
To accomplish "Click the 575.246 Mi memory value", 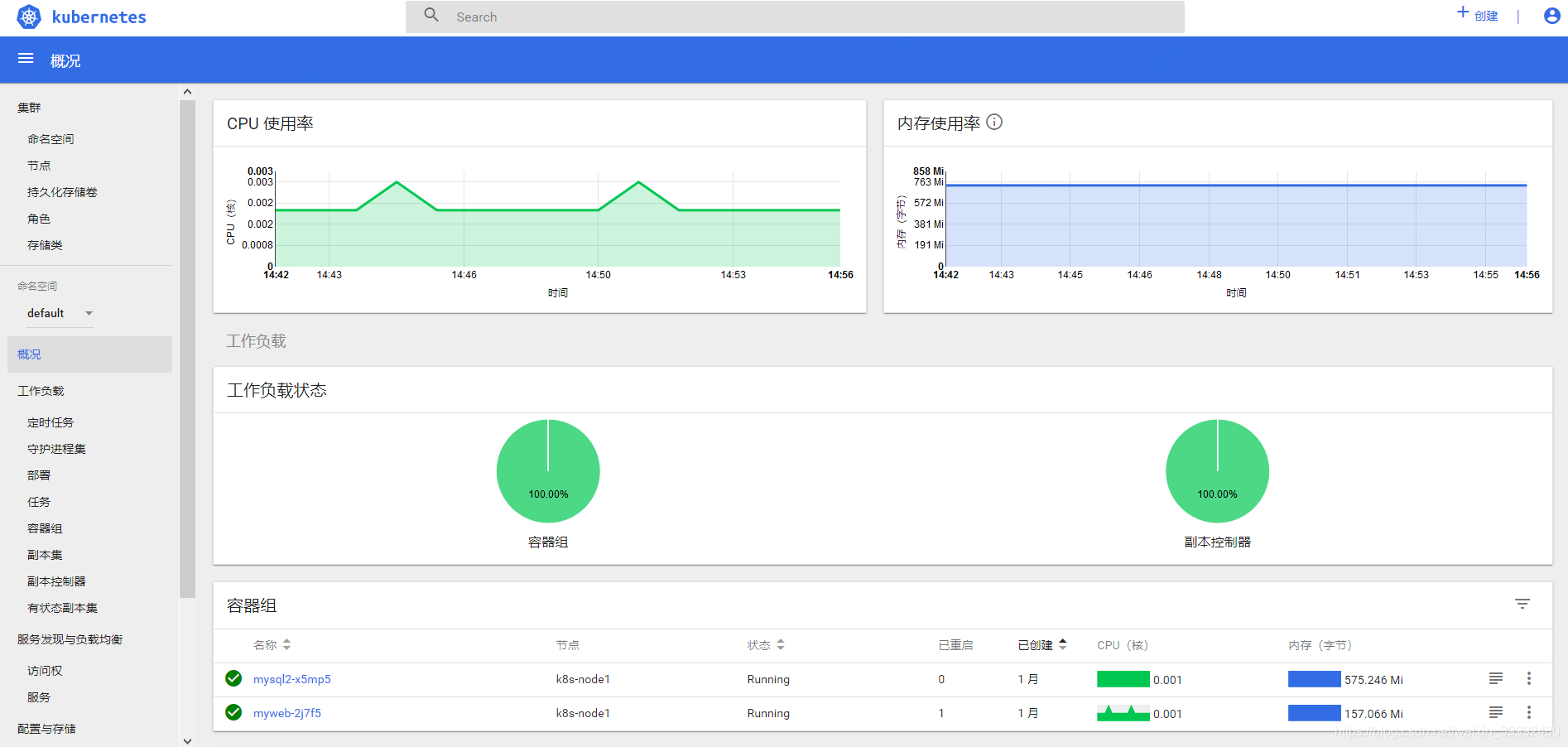I will 1373,680.
